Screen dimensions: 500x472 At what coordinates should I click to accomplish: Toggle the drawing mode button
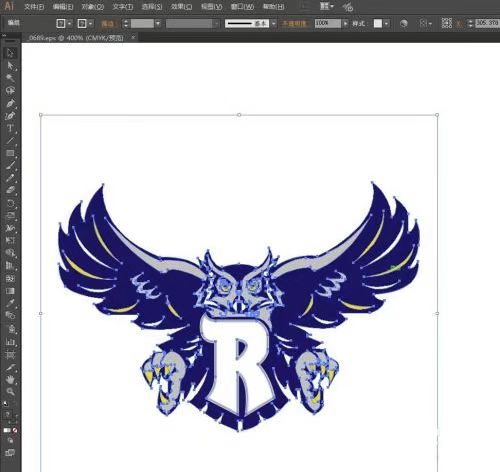point(10,441)
